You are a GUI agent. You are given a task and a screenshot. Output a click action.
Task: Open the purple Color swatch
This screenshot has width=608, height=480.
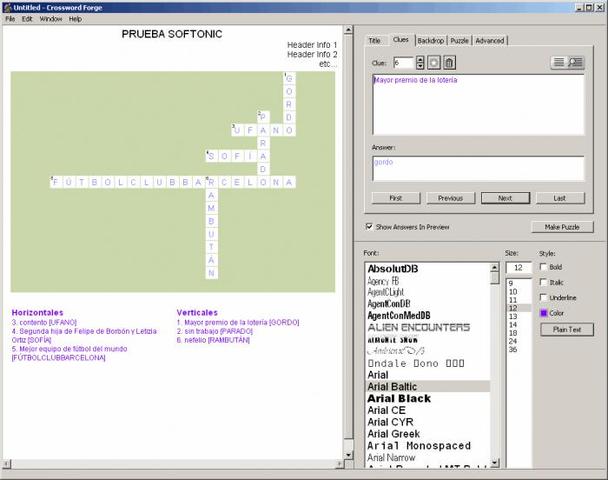coord(544,313)
